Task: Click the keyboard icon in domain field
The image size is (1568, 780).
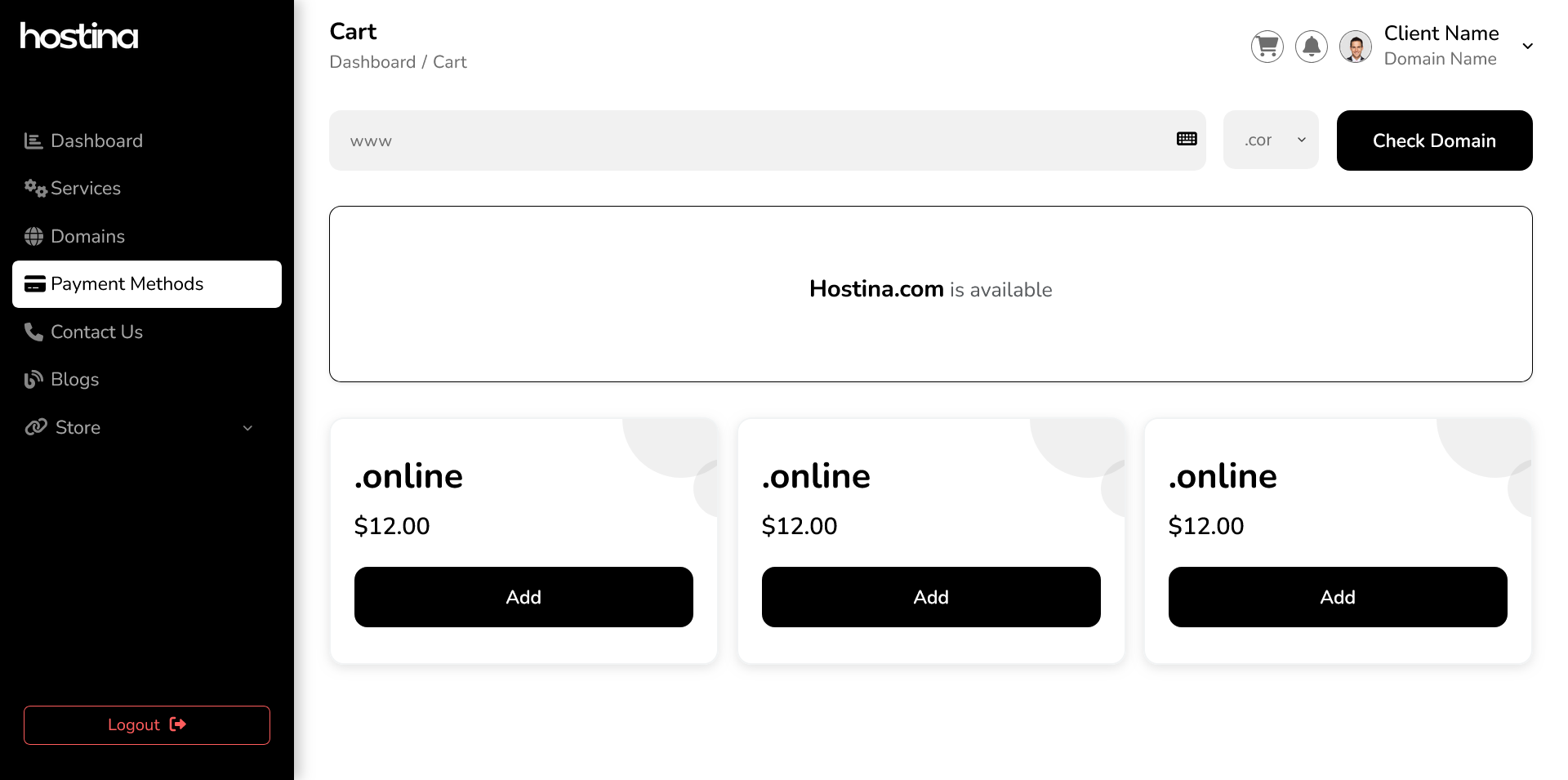Action: tap(1186, 139)
